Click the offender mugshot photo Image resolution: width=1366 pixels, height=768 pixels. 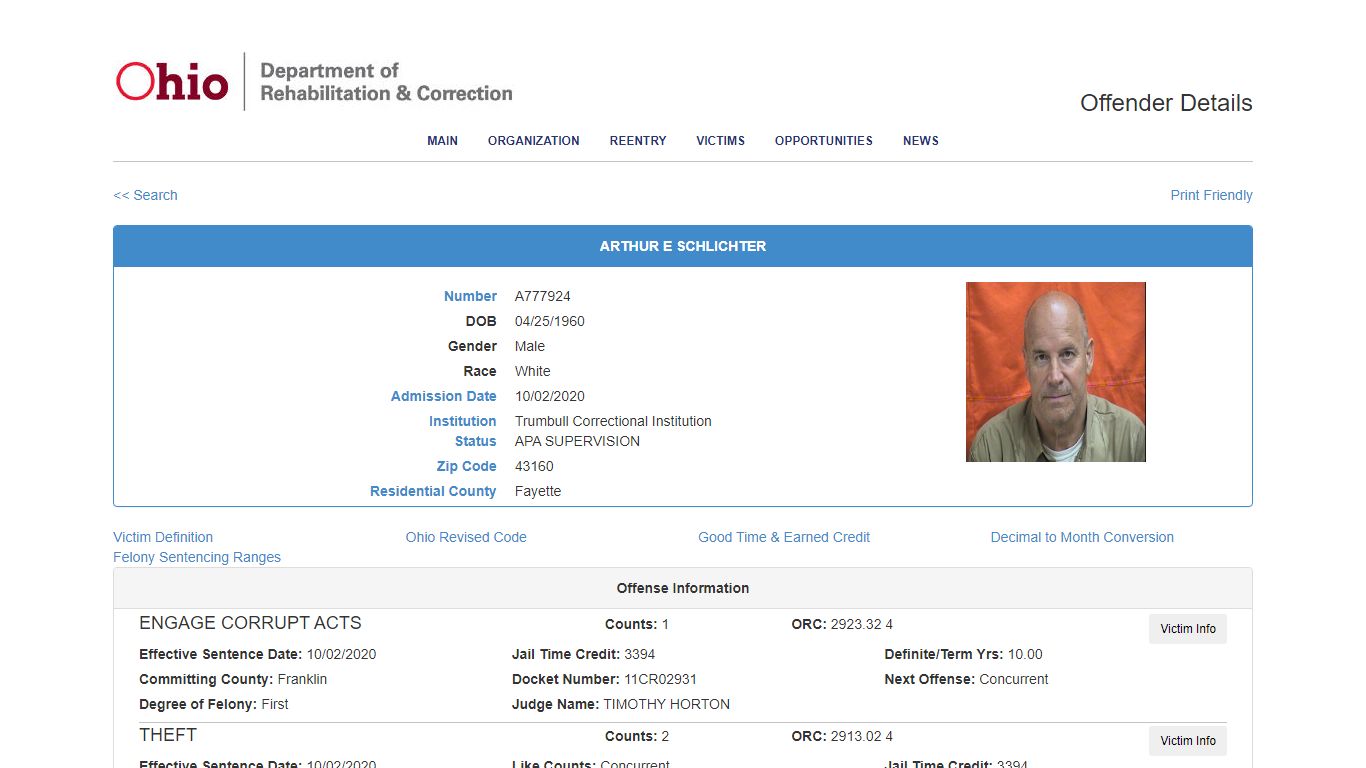(x=1055, y=372)
